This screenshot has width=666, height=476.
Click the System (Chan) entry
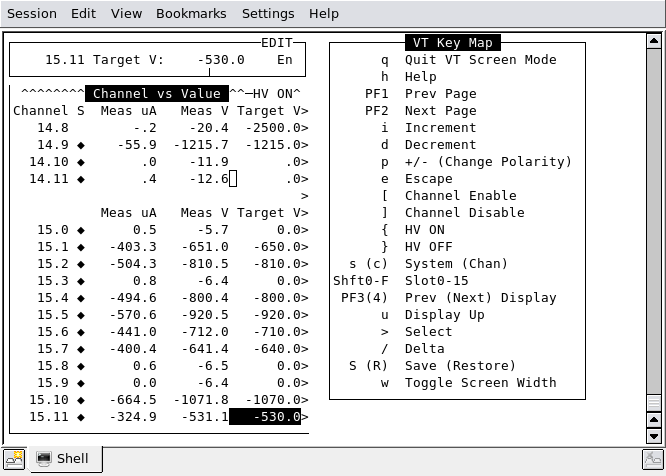[457, 264]
